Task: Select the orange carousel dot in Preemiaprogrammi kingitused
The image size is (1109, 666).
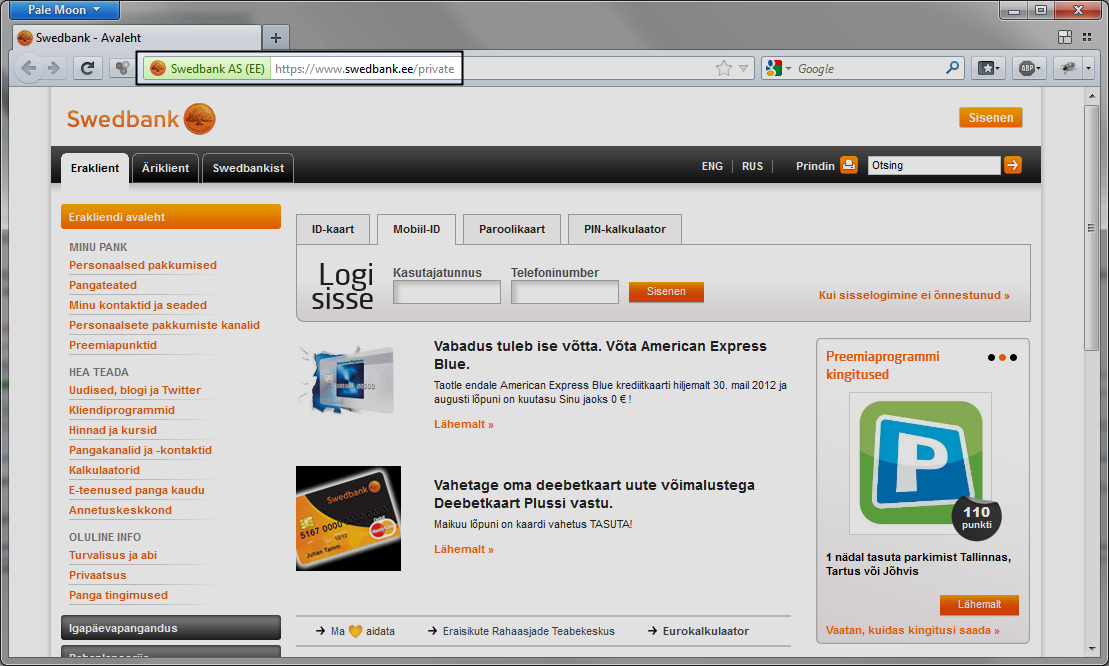Action: point(1002,358)
